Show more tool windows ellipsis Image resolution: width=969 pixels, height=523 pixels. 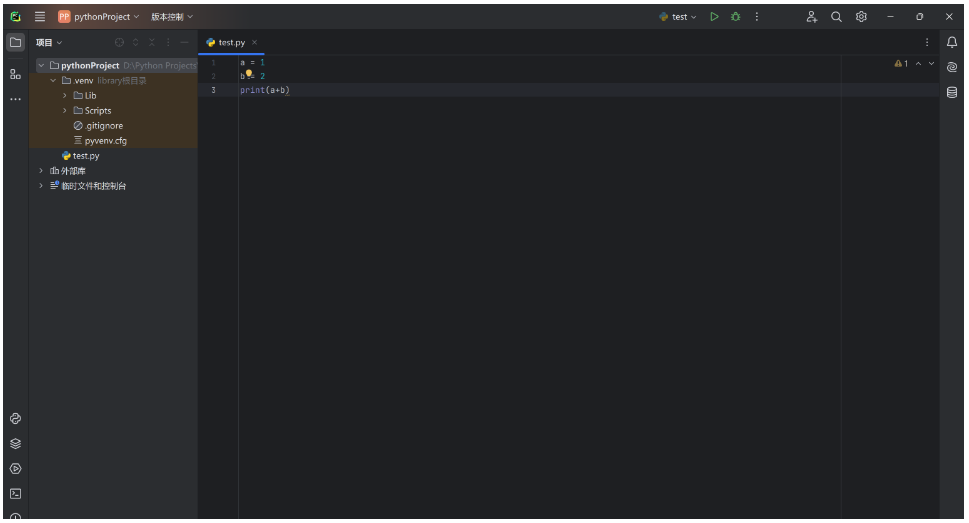pyautogui.click(x=15, y=99)
